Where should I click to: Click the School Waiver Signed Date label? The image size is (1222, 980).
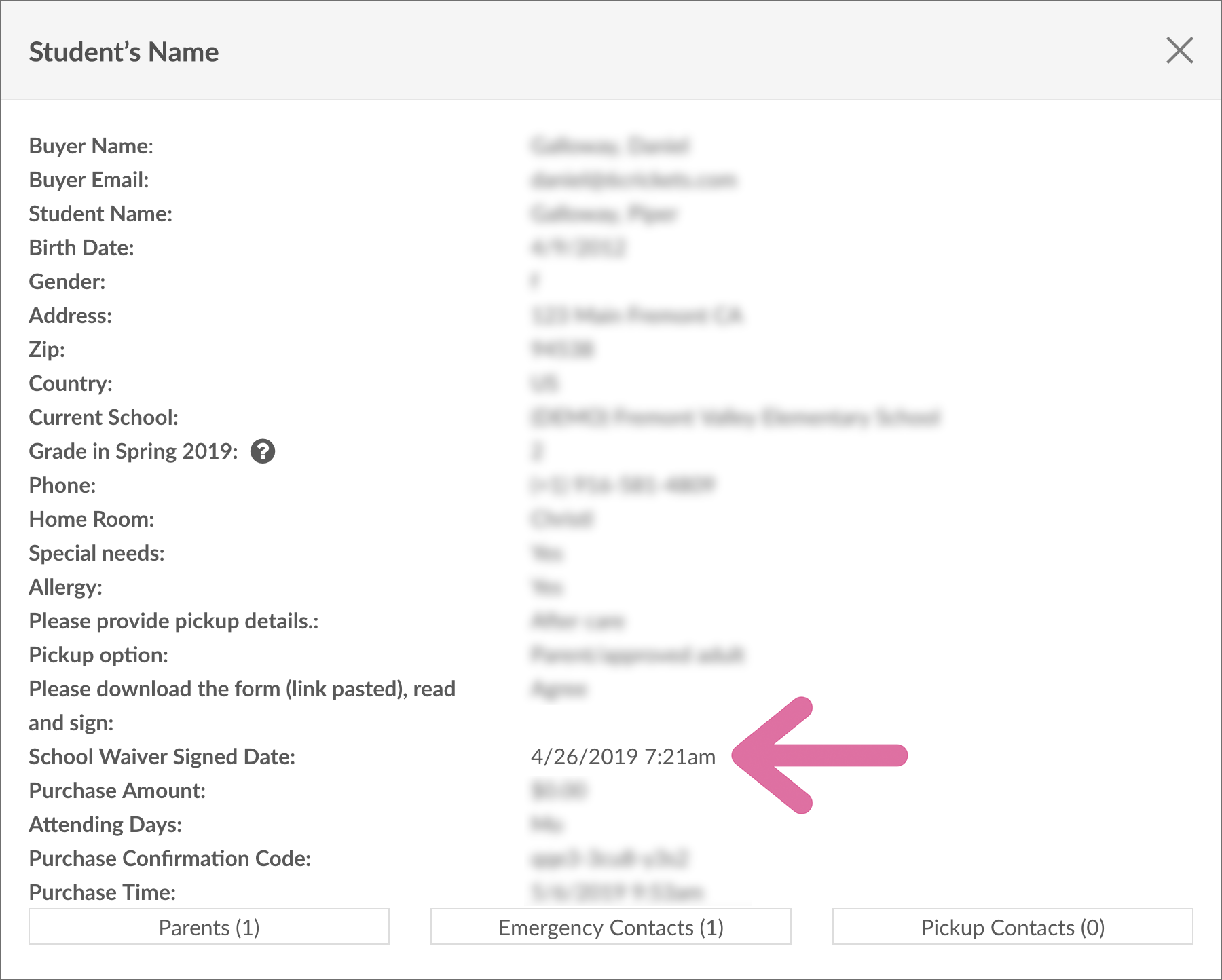coord(162,757)
